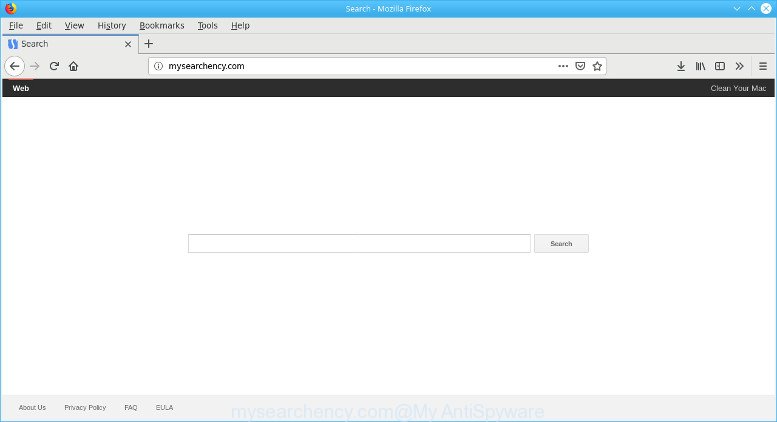Image resolution: width=777 pixels, height=422 pixels.
Task: Maximize the Firefox window
Action: pyautogui.click(x=751, y=8)
